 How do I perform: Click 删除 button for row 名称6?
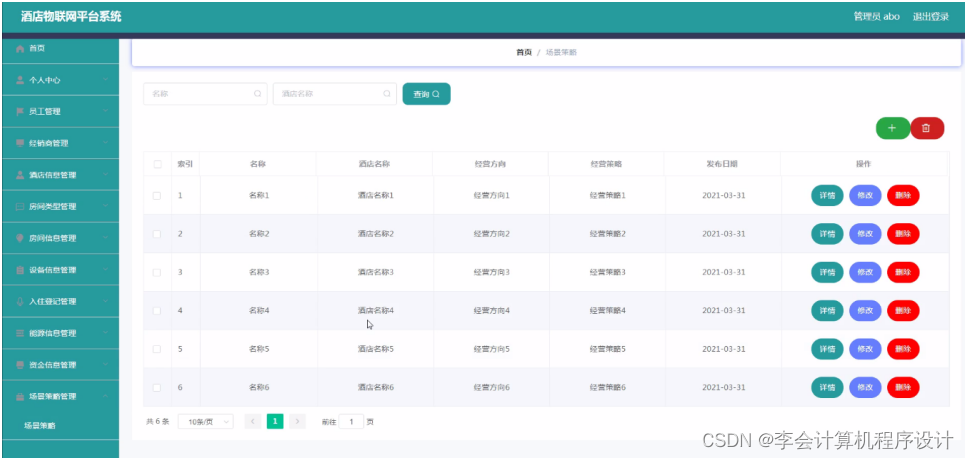tap(903, 387)
